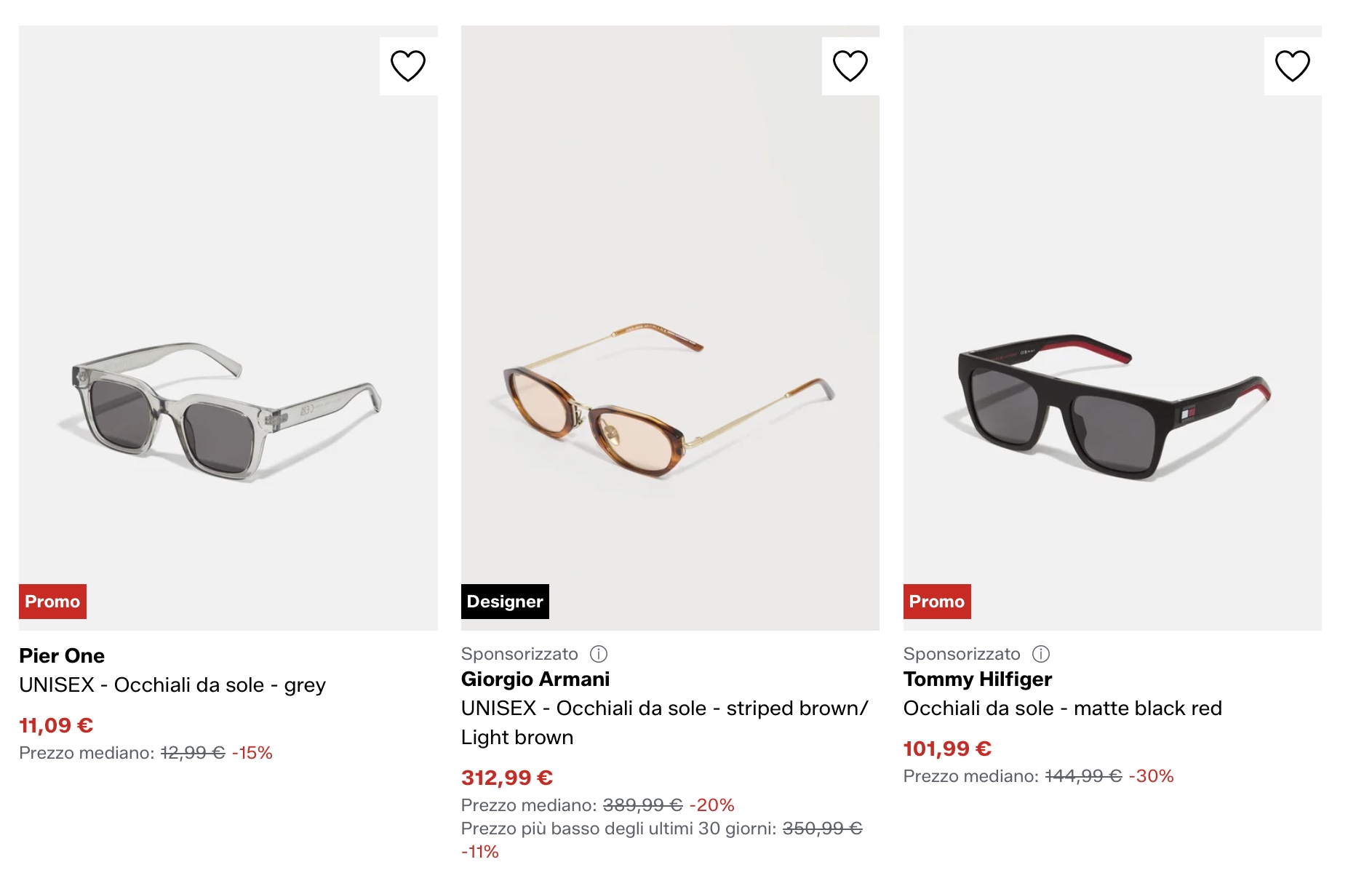Add Pier One grey sunglasses to wishlist
The image size is (1372, 886).
tap(408, 66)
